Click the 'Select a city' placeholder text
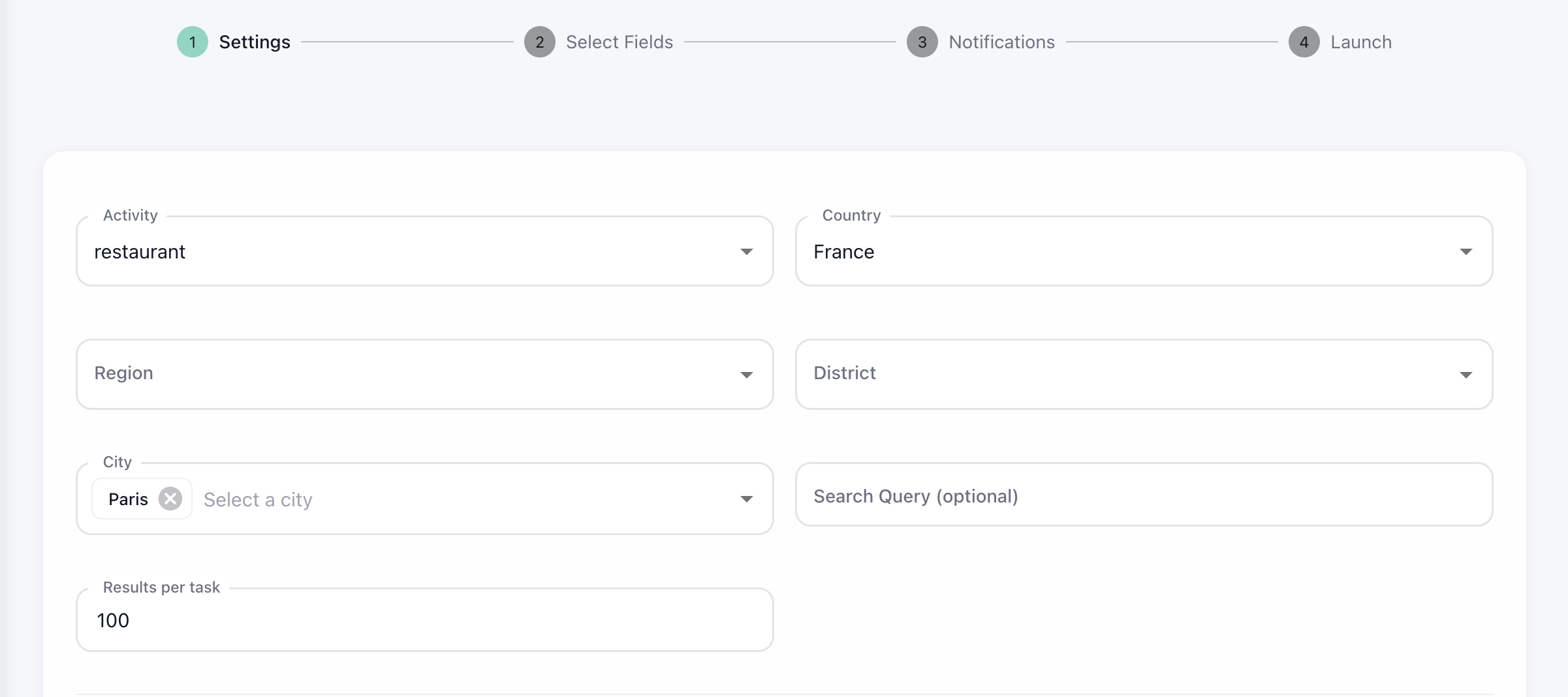Image resolution: width=1568 pixels, height=697 pixels. pyautogui.click(x=258, y=500)
